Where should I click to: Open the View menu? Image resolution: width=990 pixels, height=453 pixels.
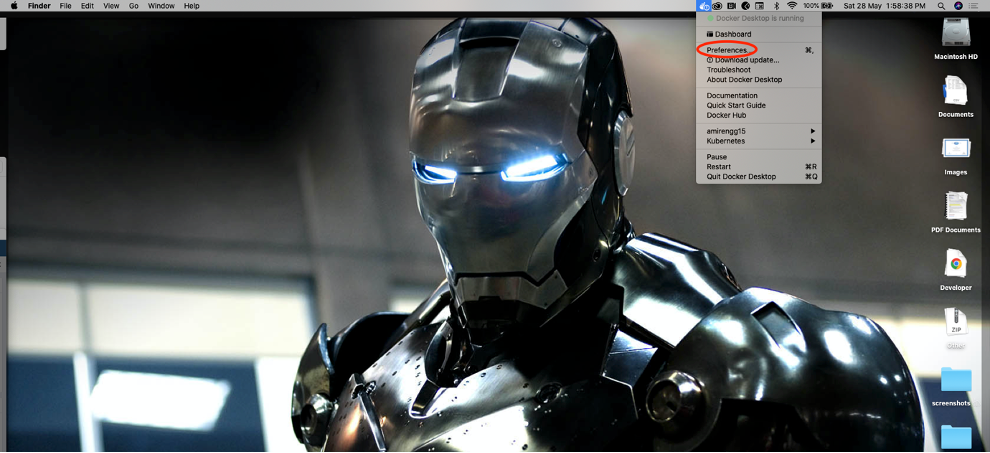click(111, 6)
